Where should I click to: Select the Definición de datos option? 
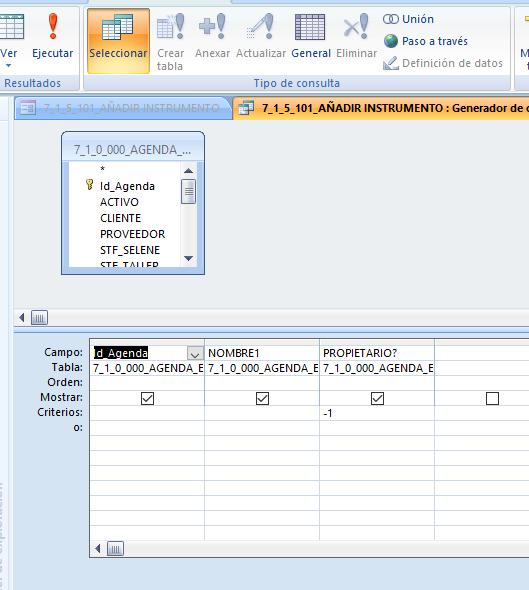[x=443, y=63]
